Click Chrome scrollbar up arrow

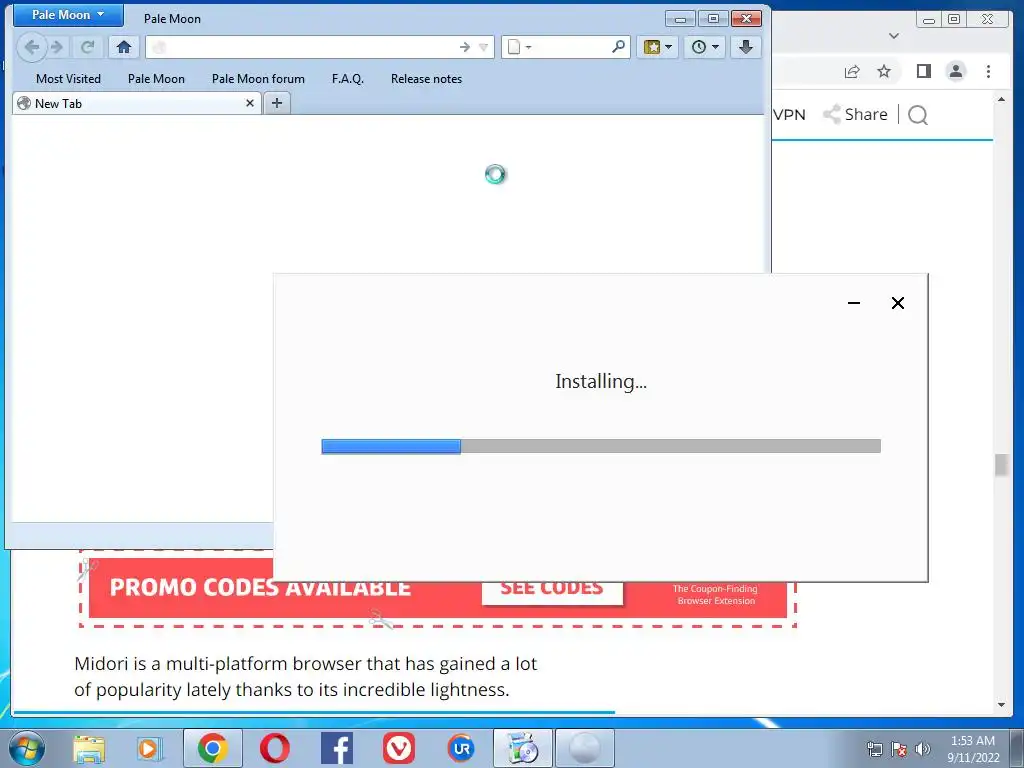[x=1001, y=99]
